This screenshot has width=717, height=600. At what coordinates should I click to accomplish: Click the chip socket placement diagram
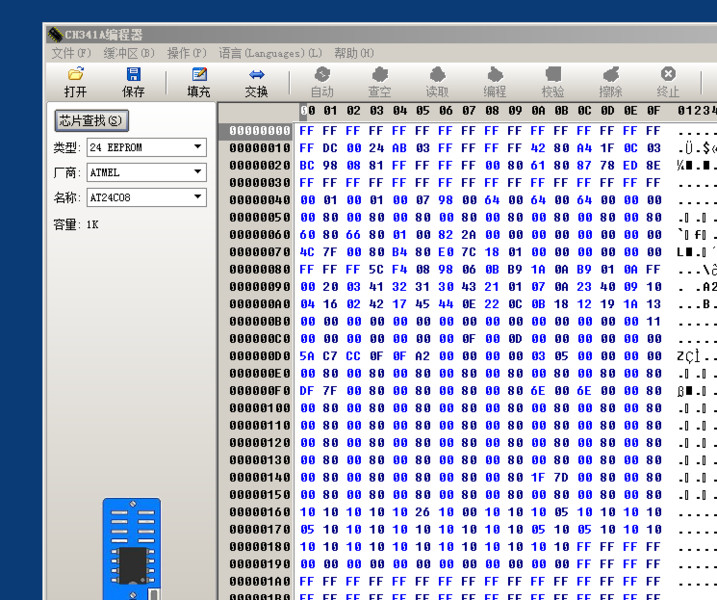click(x=131, y=550)
